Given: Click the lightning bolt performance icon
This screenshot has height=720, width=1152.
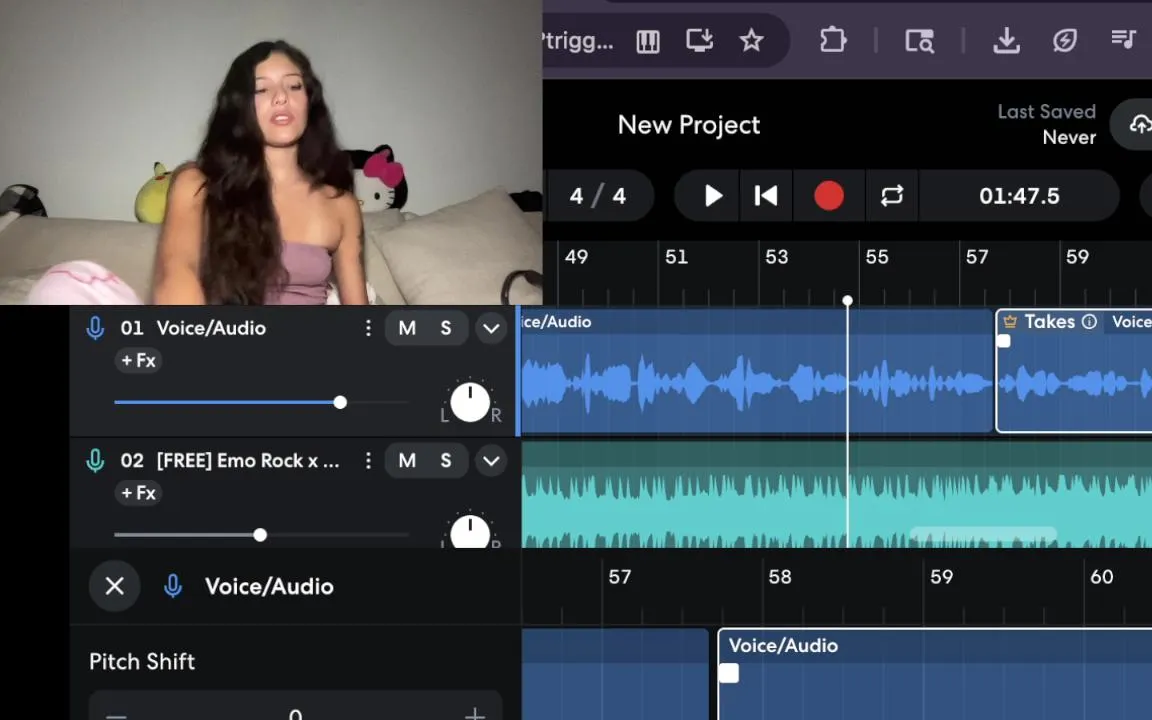Looking at the screenshot, I should pyautogui.click(x=1064, y=40).
